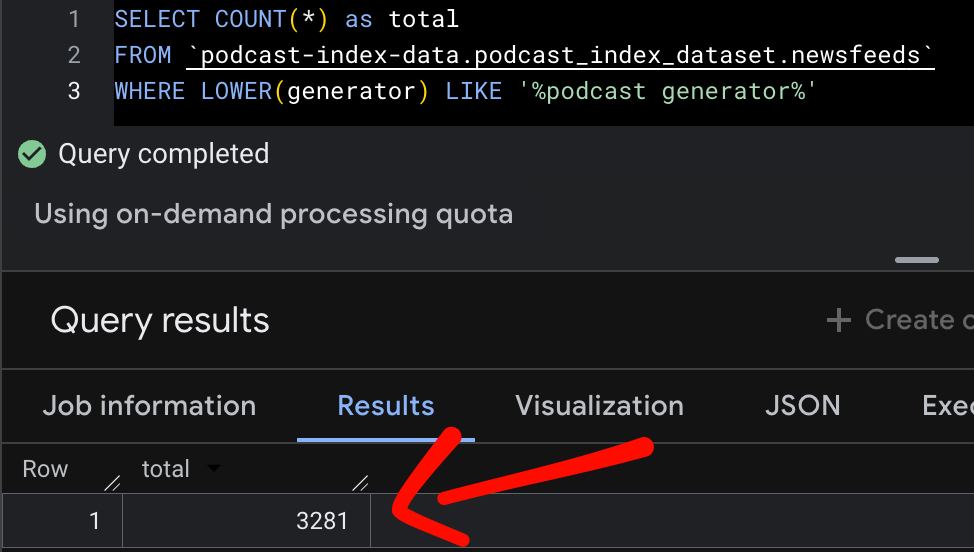The height and width of the screenshot is (552, 974).
Task: Switch to the Job information tab
Action: (x=149, y=406)
